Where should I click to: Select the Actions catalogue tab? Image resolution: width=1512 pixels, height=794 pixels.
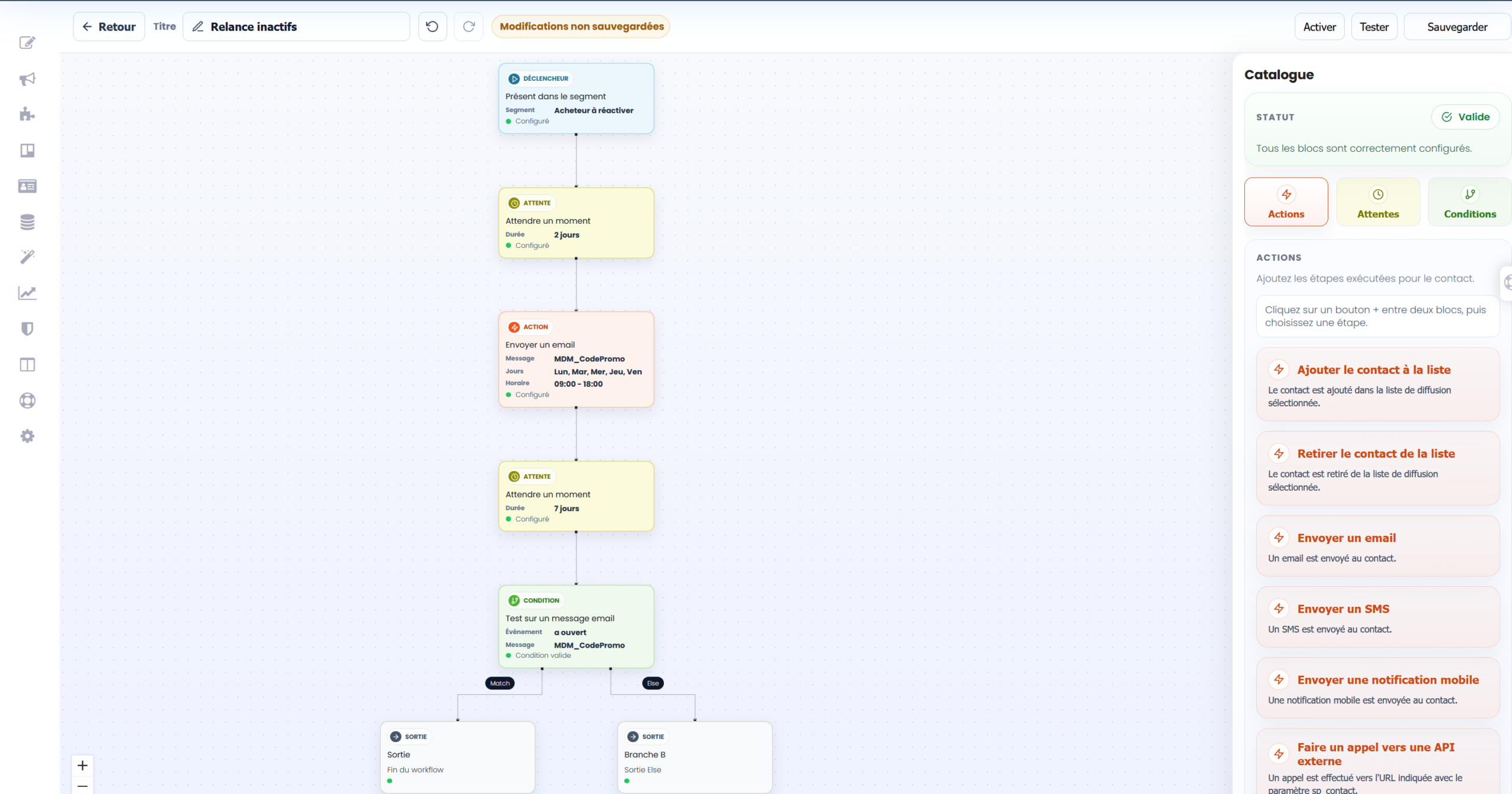point(1286,202)
